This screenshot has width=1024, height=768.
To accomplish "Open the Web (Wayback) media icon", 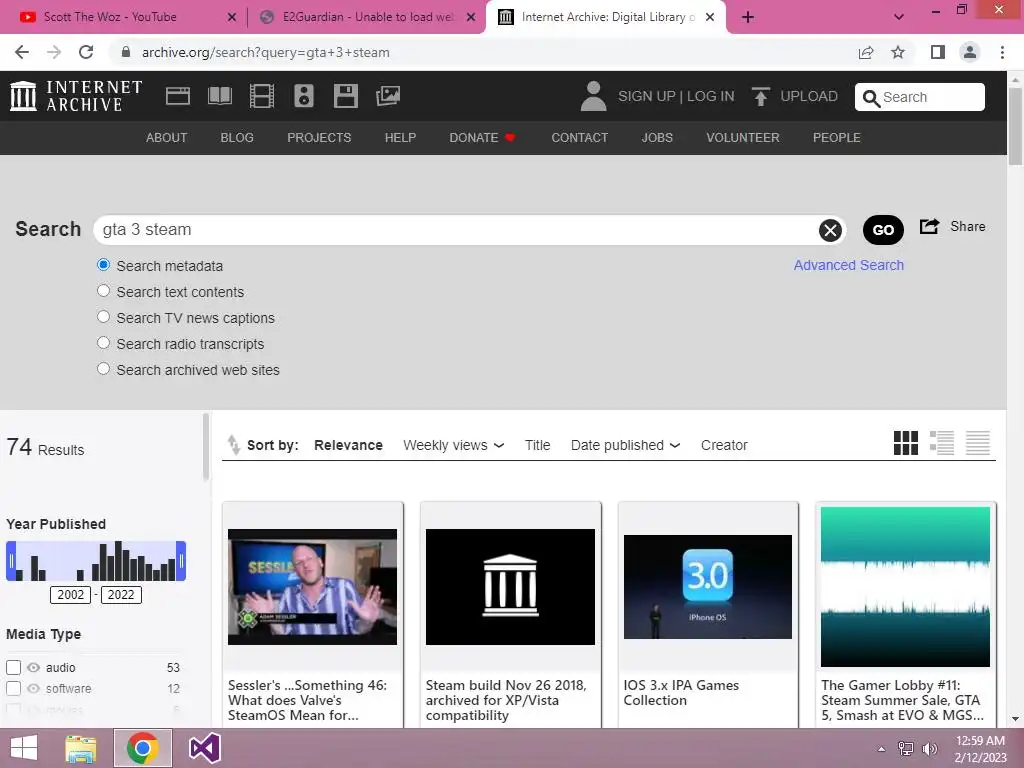I will coord(178,96).
